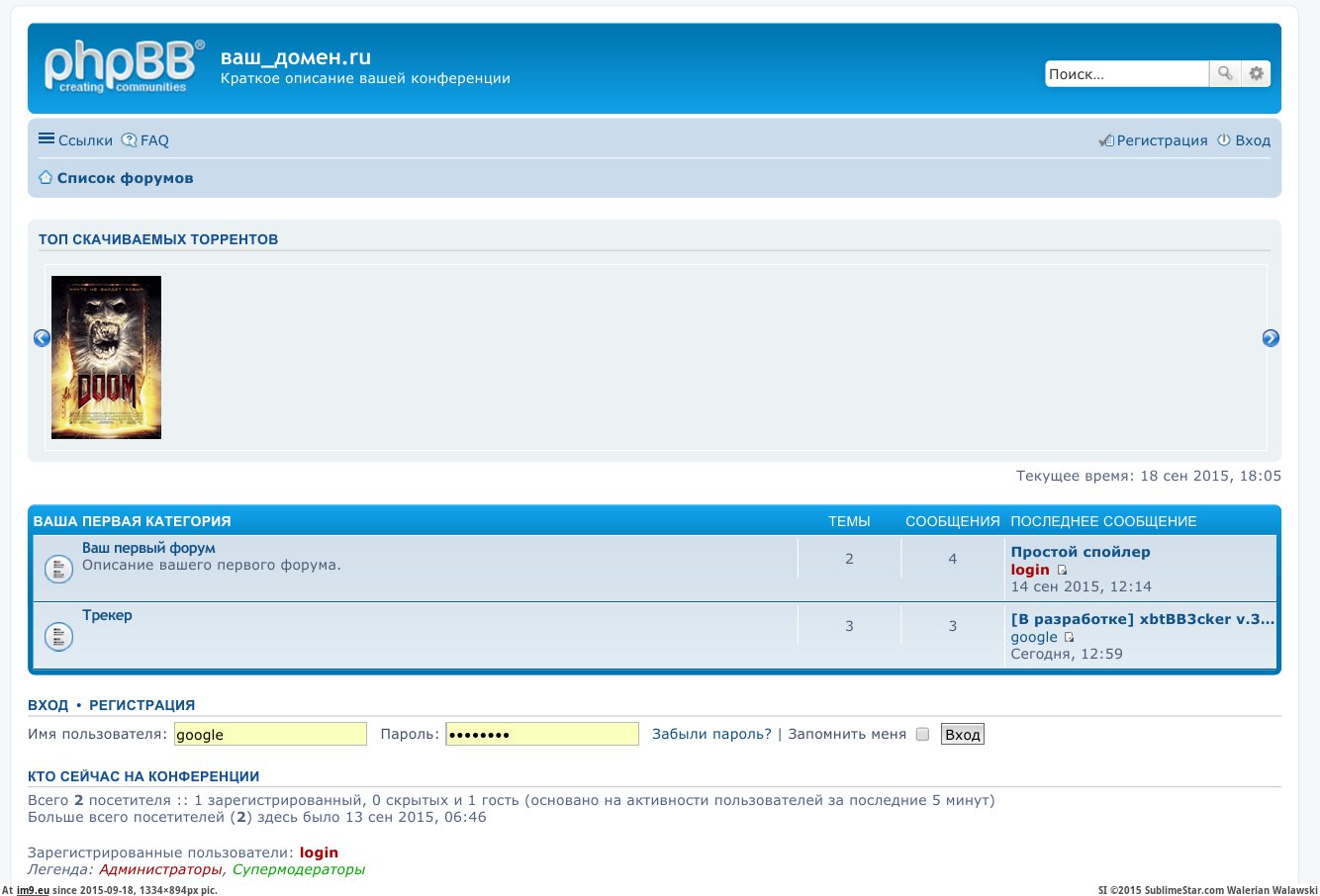Click ВХОД heading link above login form
1320x896 pixels.
point(47,705)
